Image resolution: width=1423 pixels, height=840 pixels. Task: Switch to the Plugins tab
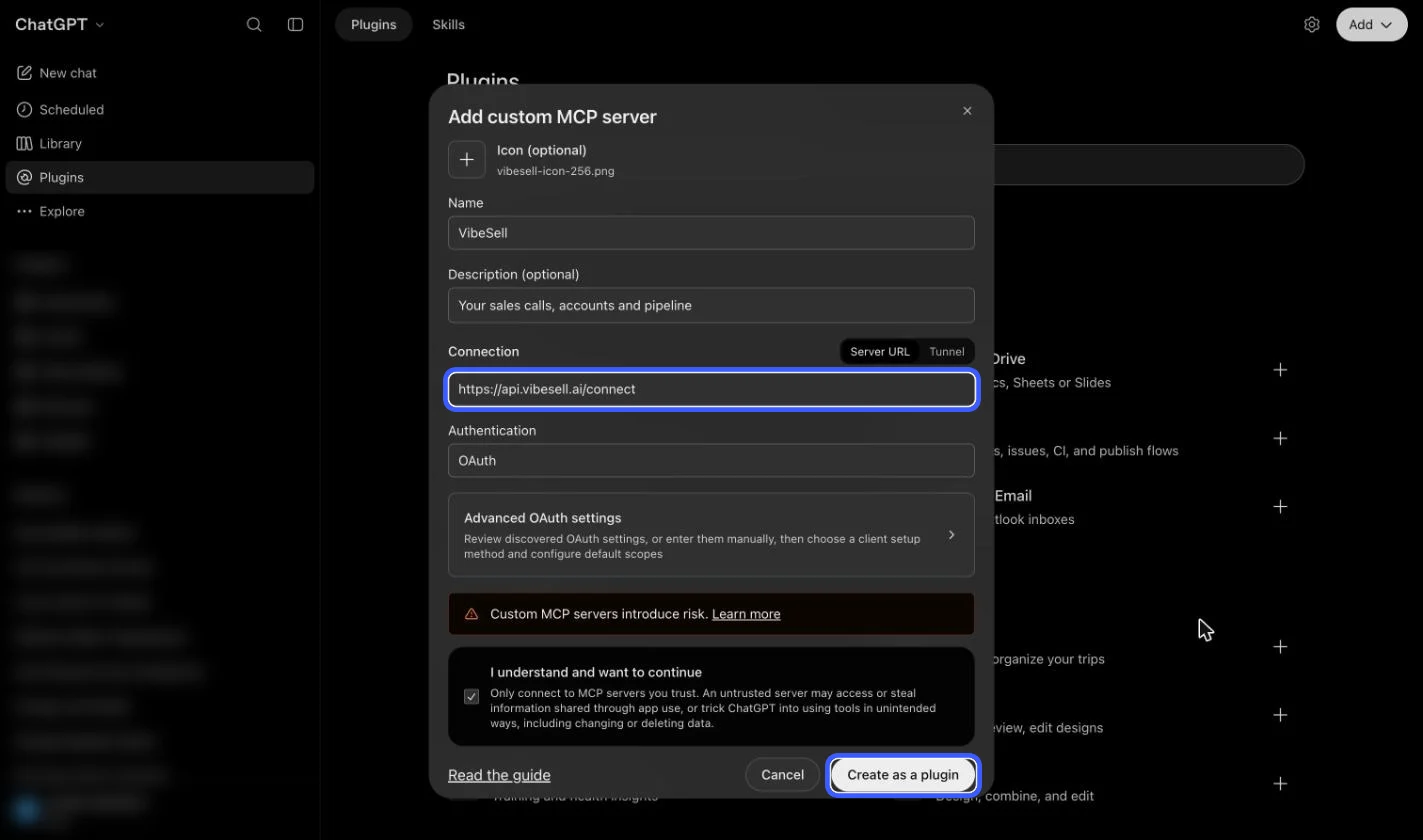pos(374,25)
